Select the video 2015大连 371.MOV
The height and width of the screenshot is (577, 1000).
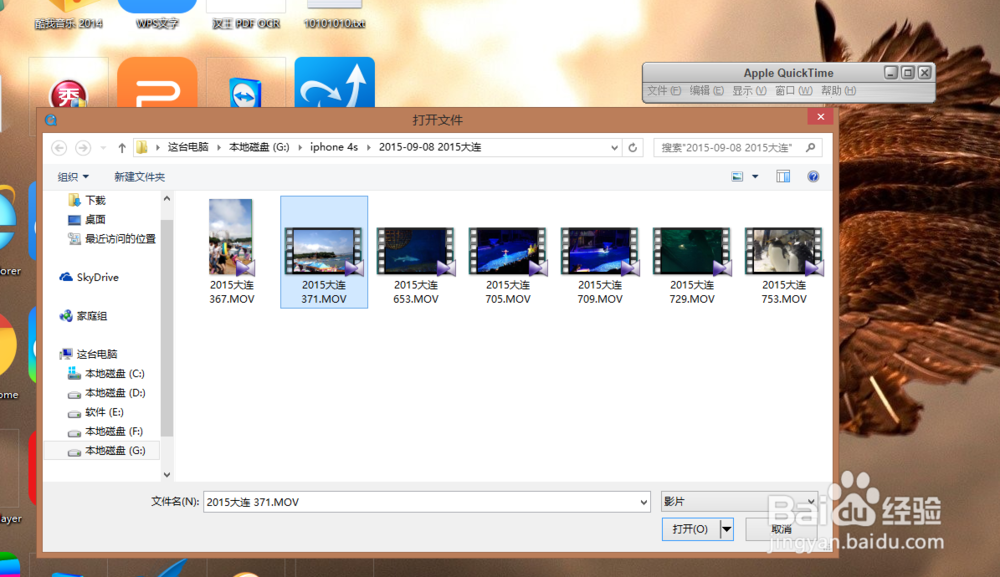324,252
